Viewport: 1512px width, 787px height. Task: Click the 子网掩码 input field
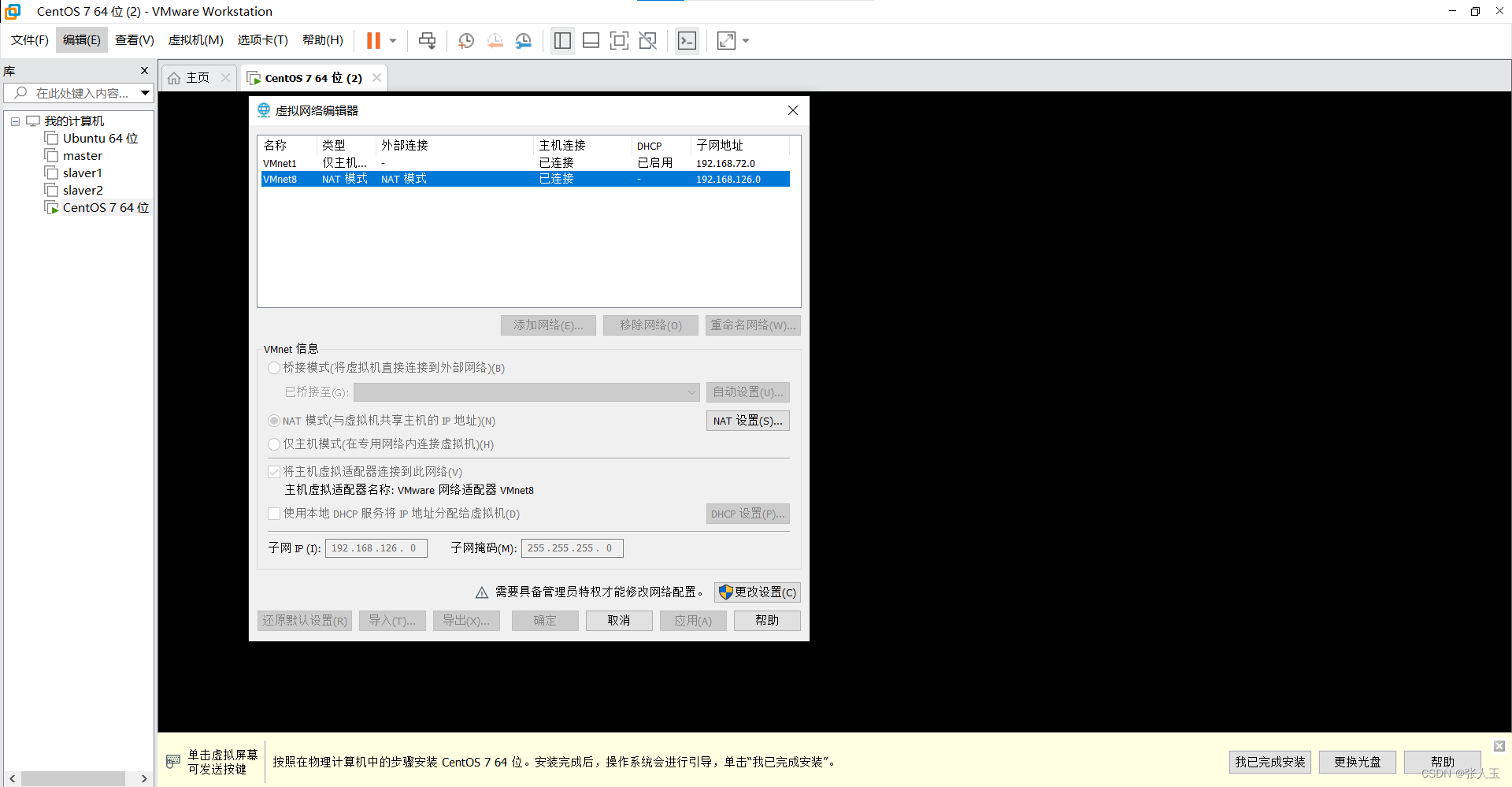(x=573, y=548)
